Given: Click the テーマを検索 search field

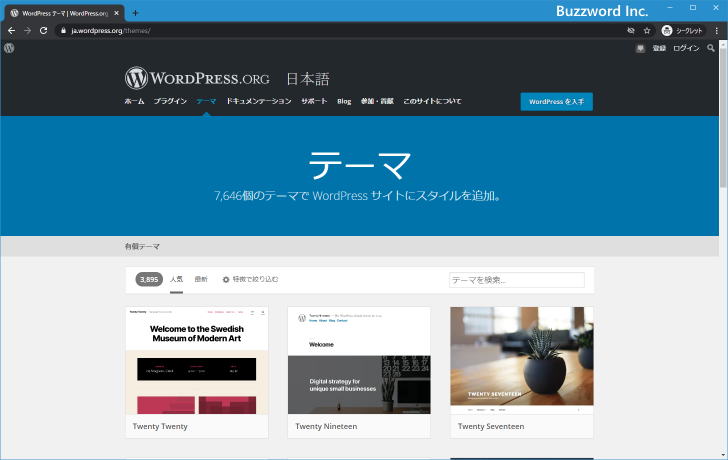Looking at the screenshot, I should click(517, 280).
